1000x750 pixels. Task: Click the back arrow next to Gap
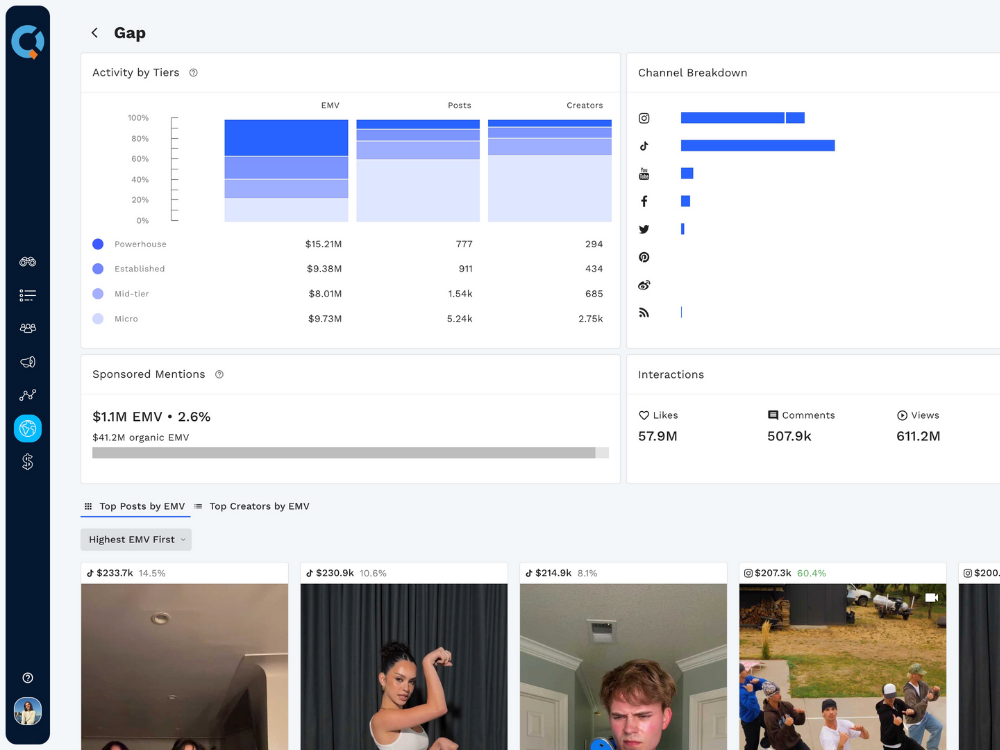point(95,33)
